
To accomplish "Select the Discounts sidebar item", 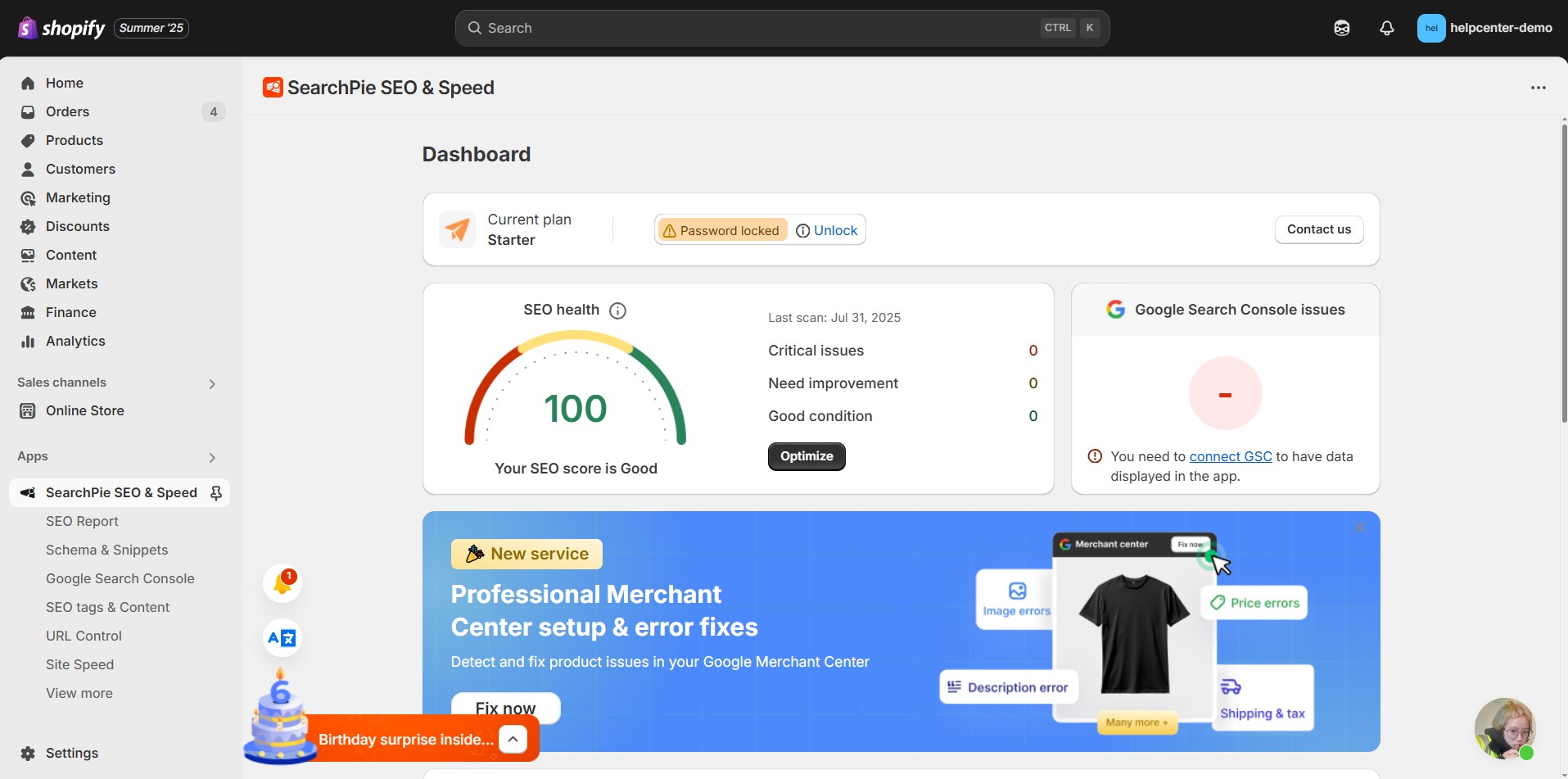I will pyautogui.click(x=78, y=226).
